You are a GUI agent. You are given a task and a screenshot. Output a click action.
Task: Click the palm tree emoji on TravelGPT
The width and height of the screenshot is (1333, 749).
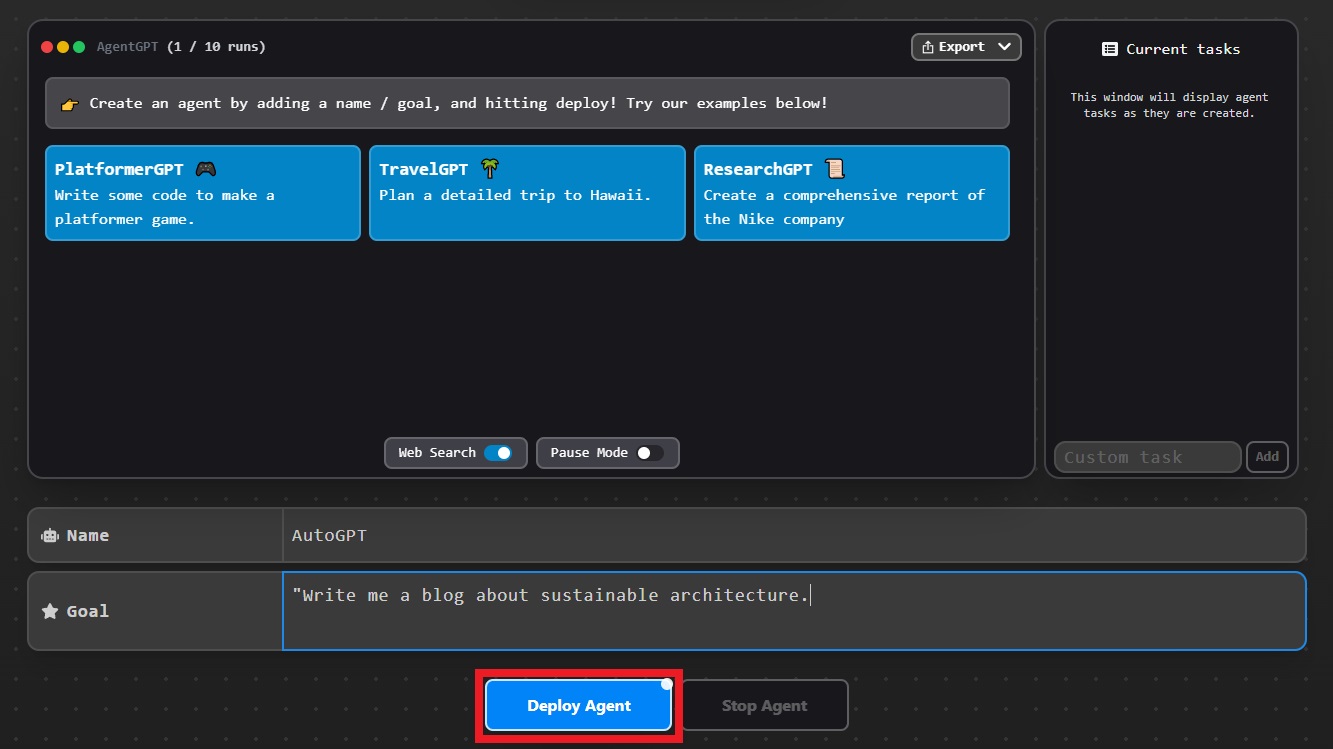tap(489, 169)
